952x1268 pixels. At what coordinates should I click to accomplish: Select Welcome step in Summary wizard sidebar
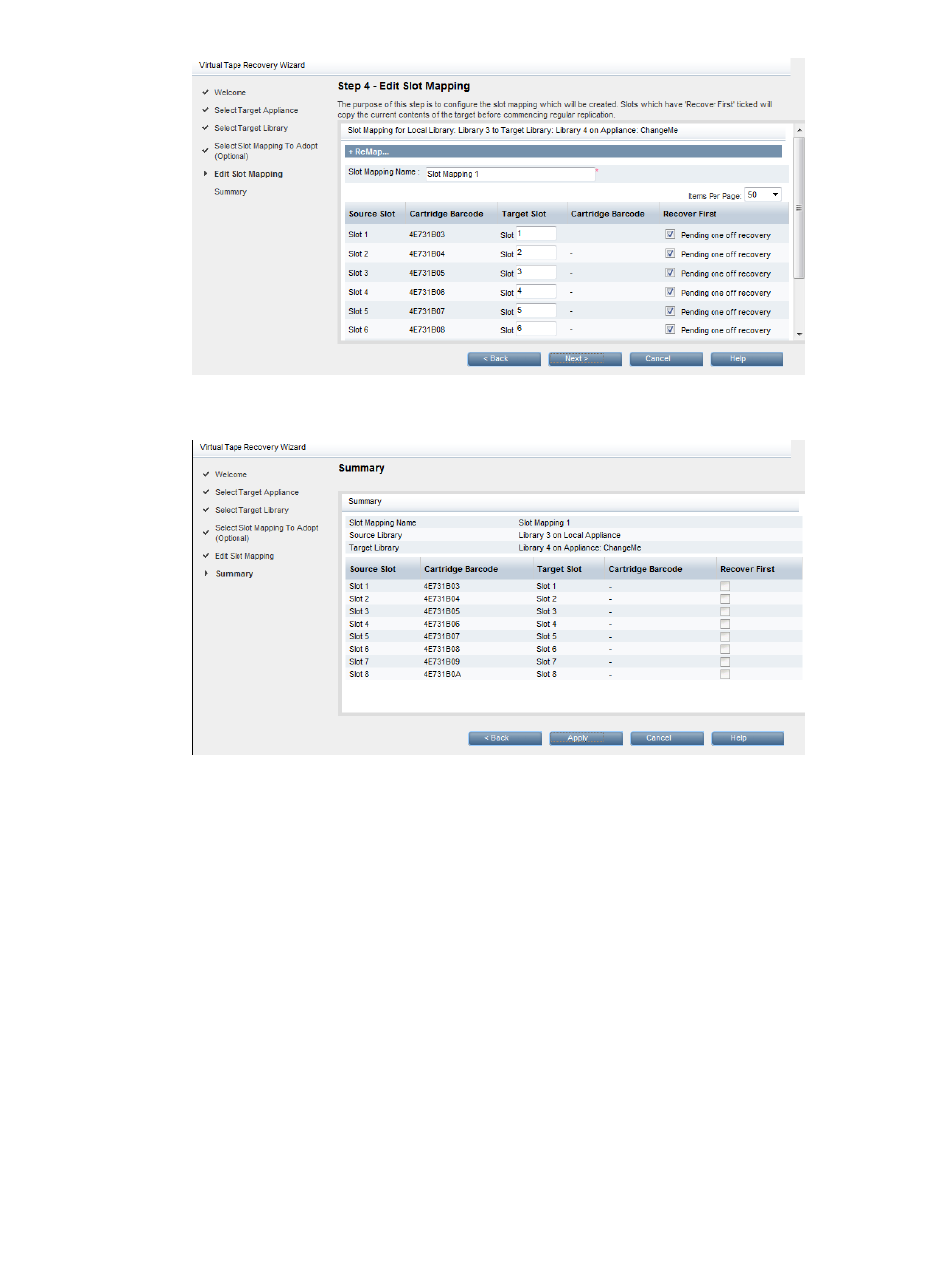[x=231, y=474]
